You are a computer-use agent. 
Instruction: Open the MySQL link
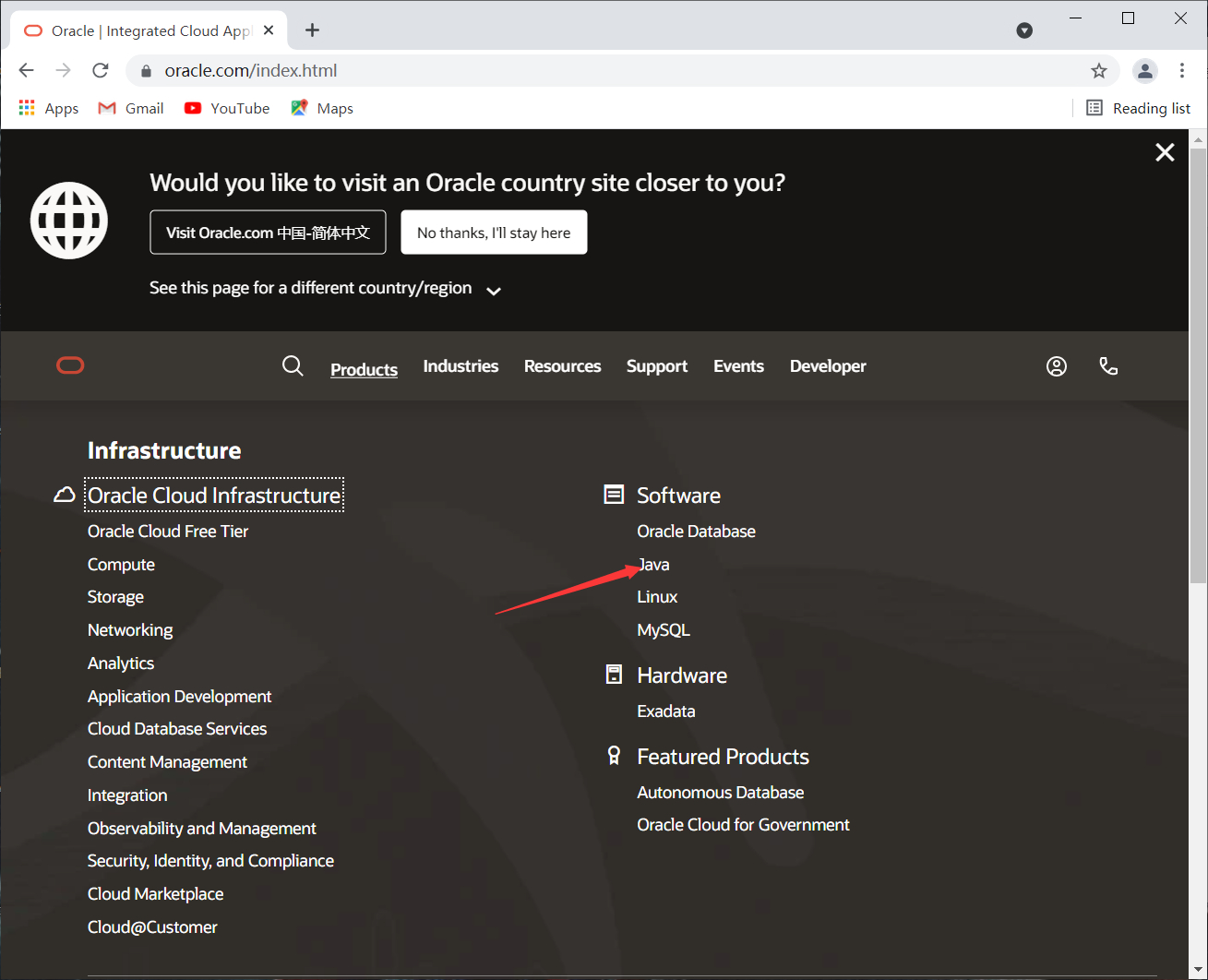(664, 630)
